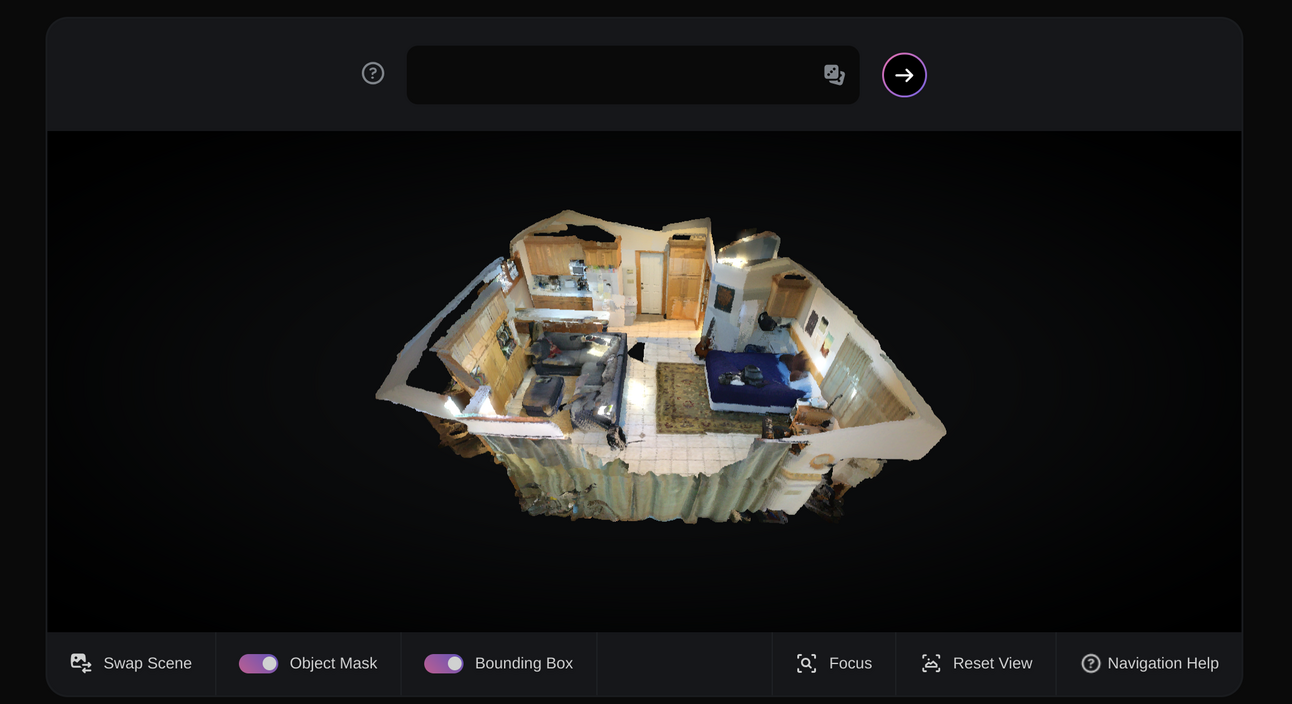Click the Swap Scene image icon
This screenshot has width=1292, height=704.
(81, 663)
